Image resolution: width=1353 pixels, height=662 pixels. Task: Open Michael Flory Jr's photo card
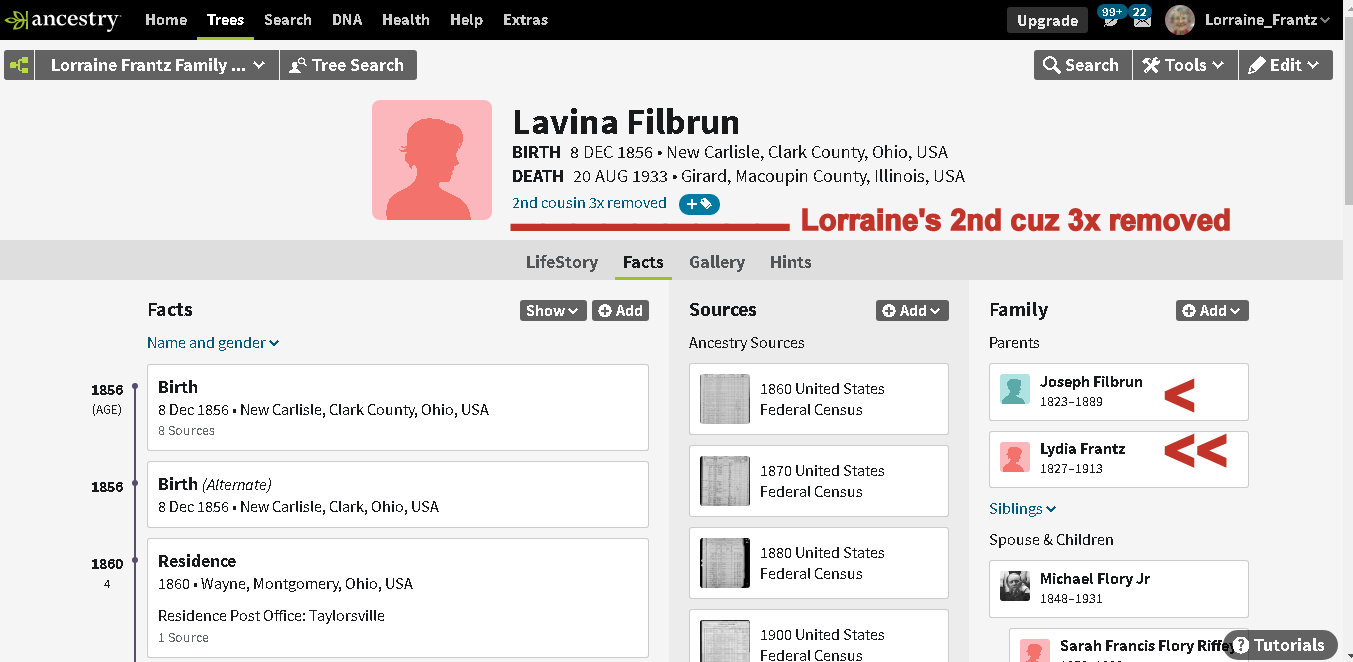tap(1014, 588)
